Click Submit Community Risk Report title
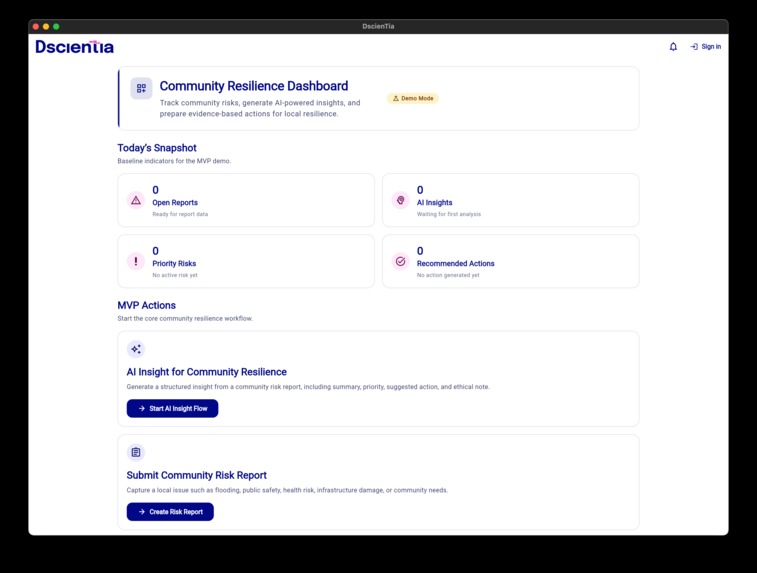Viewport: 757px width, 573px height. pos(196,475)
